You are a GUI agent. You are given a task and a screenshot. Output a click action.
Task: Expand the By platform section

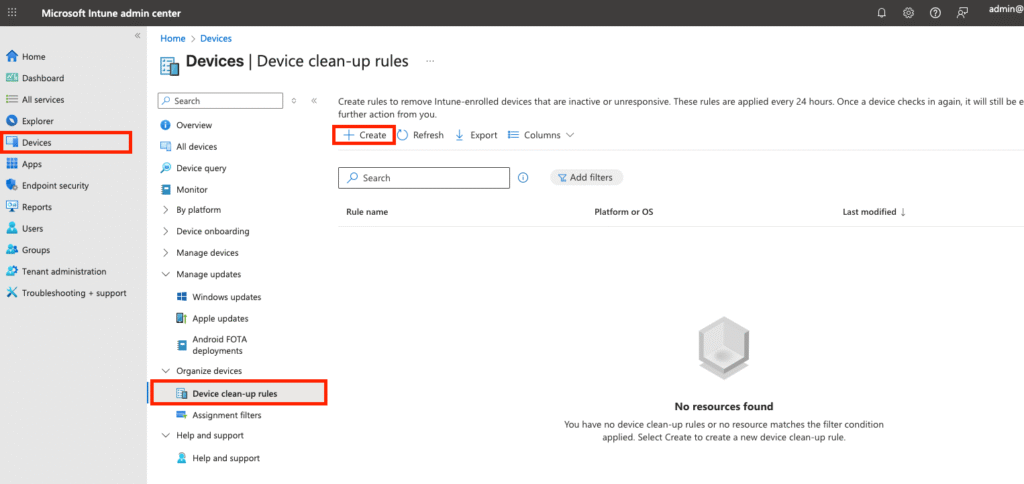click(x=166, y=210)
